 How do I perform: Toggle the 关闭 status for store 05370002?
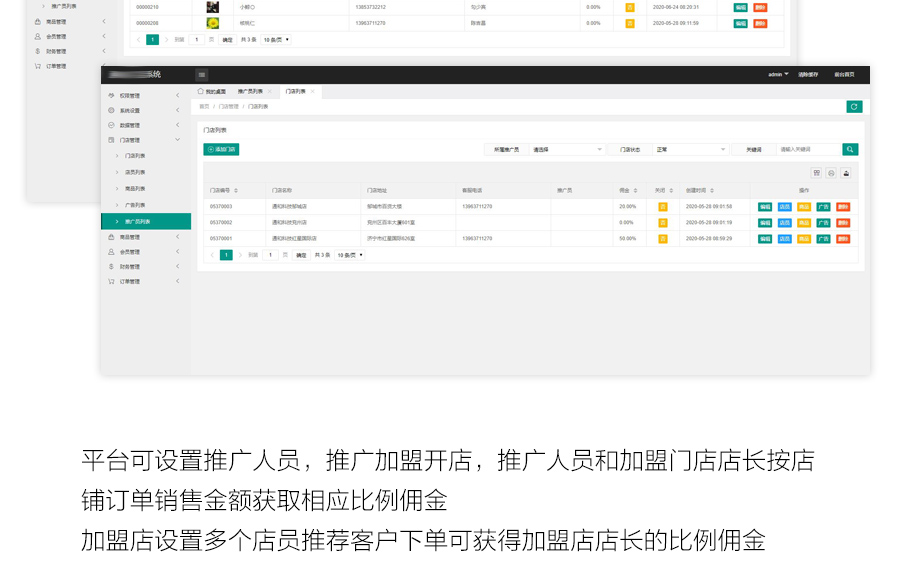(662, 223)
